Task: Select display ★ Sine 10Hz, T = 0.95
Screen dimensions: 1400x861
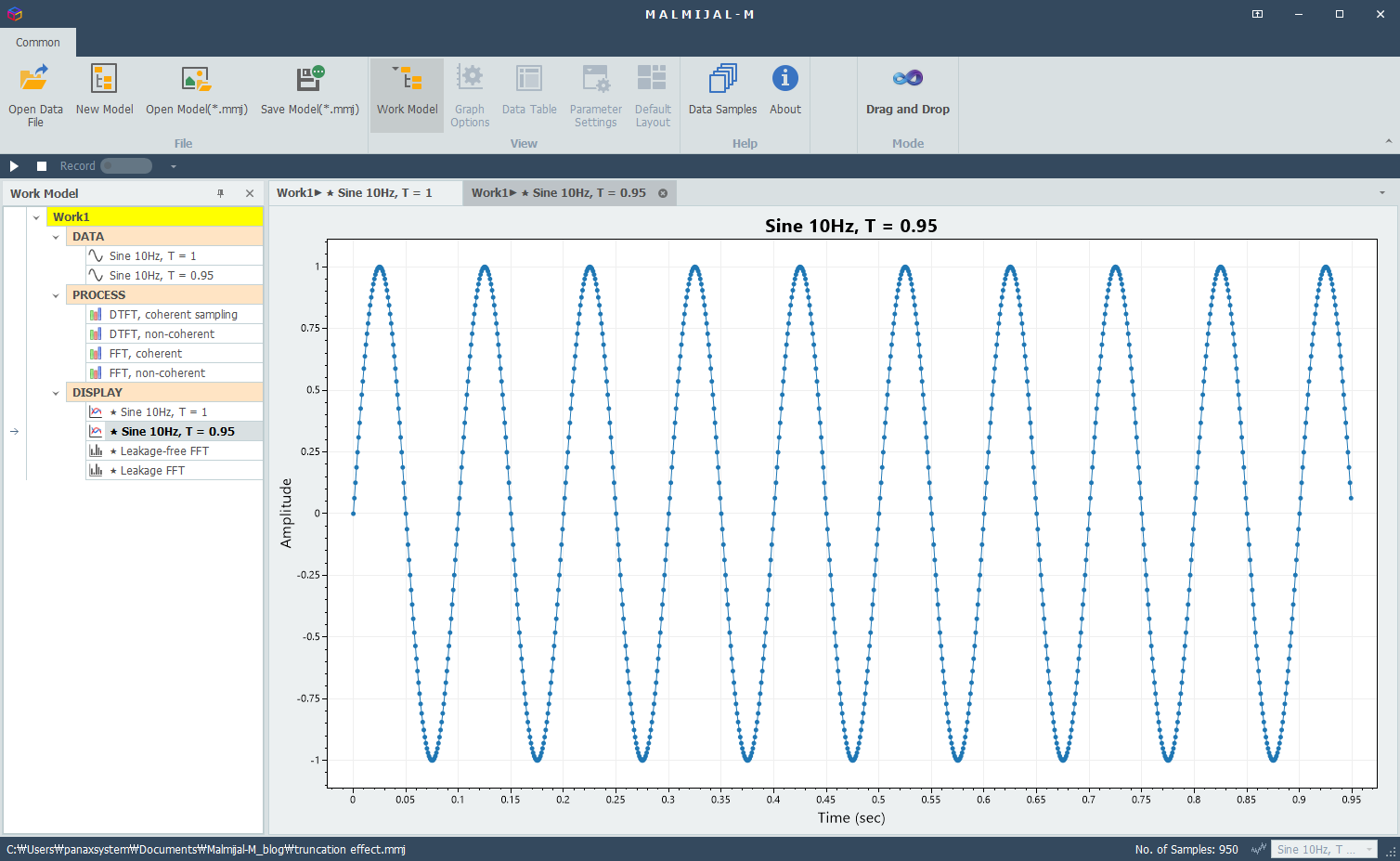Action: tap(173, 432)
